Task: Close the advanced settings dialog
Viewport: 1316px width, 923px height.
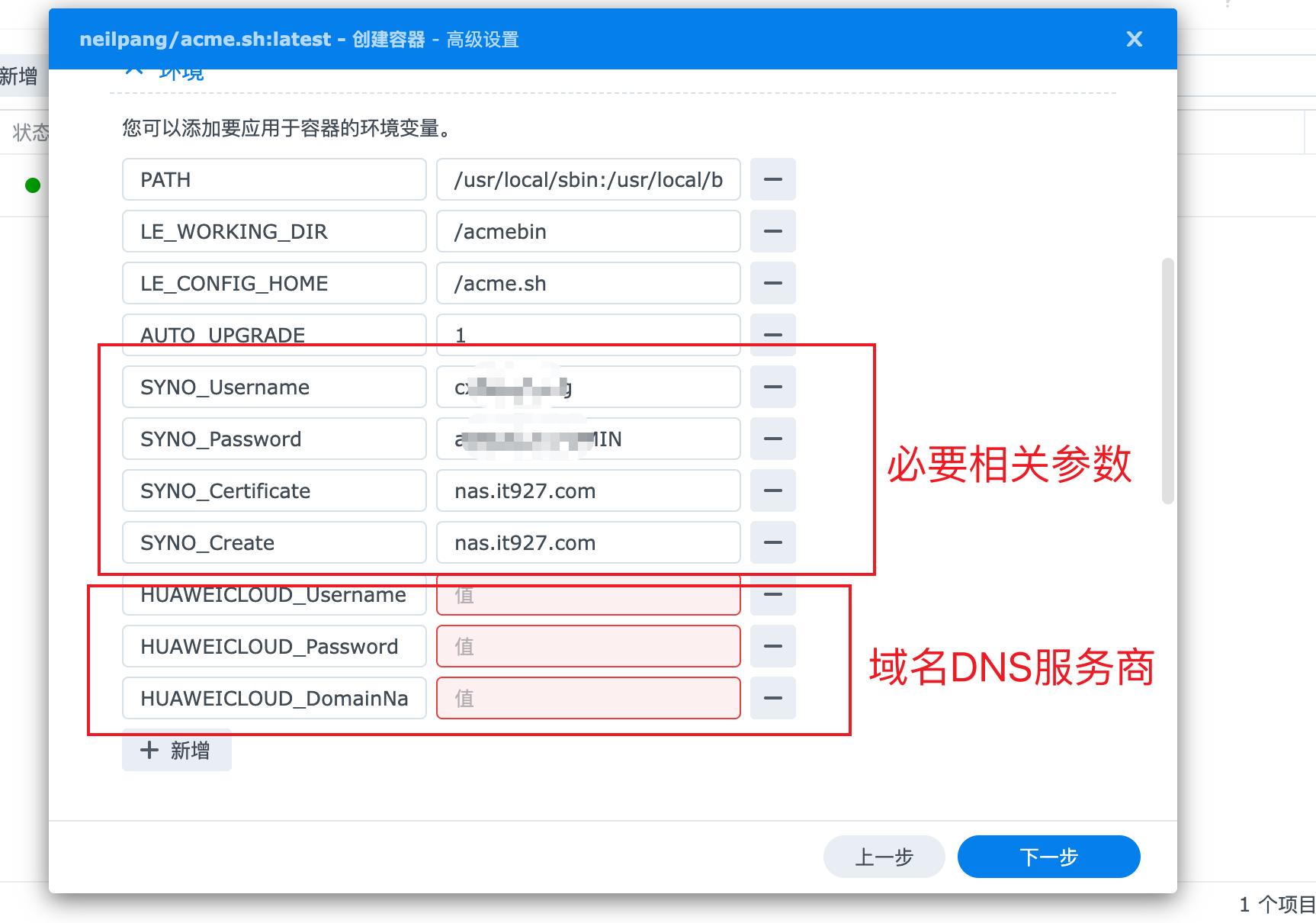Action: click(1134, 39)
